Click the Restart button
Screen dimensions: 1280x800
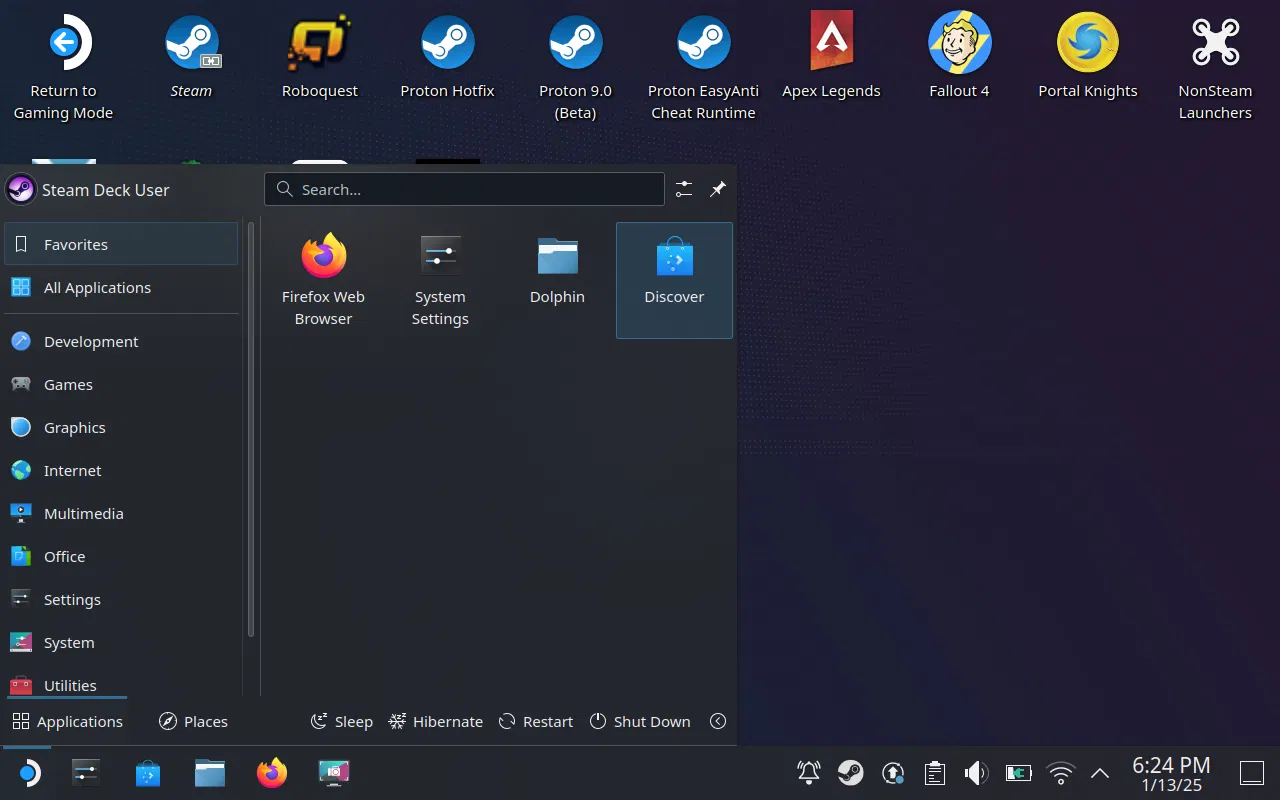[x=536, y=721]
